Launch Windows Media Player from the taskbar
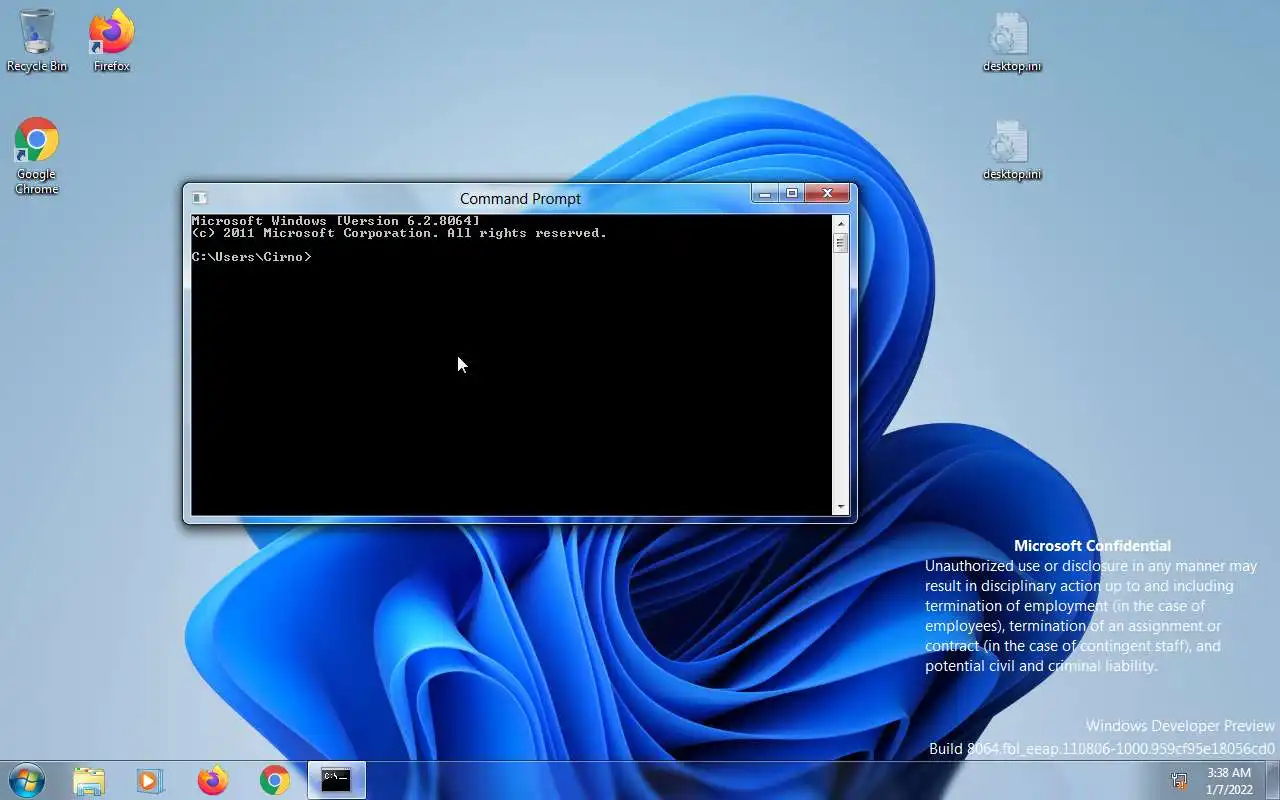This screenshot has width=1280, height=800. pos(150,781)
